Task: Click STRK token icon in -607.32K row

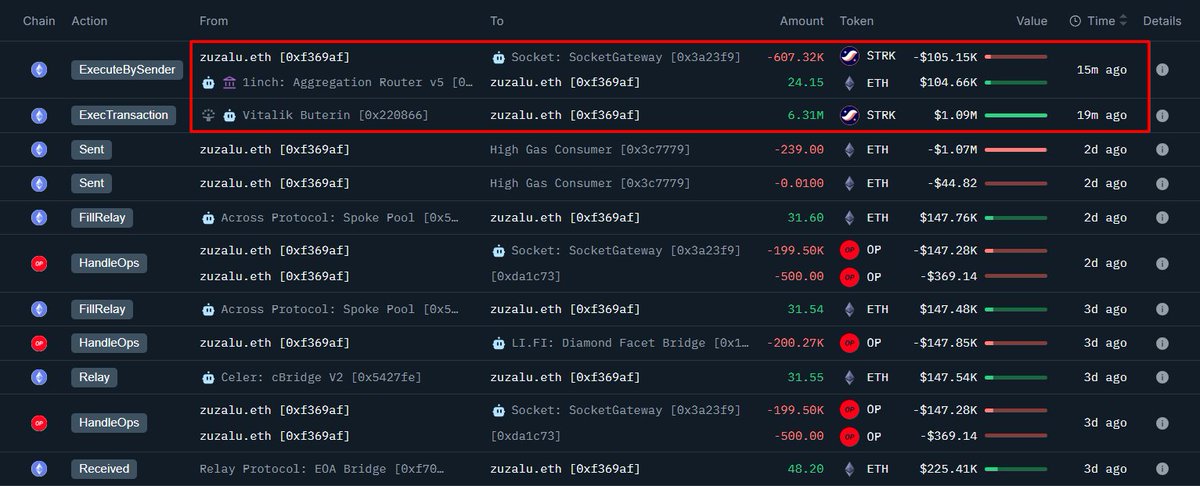Action: click(850, 57)
